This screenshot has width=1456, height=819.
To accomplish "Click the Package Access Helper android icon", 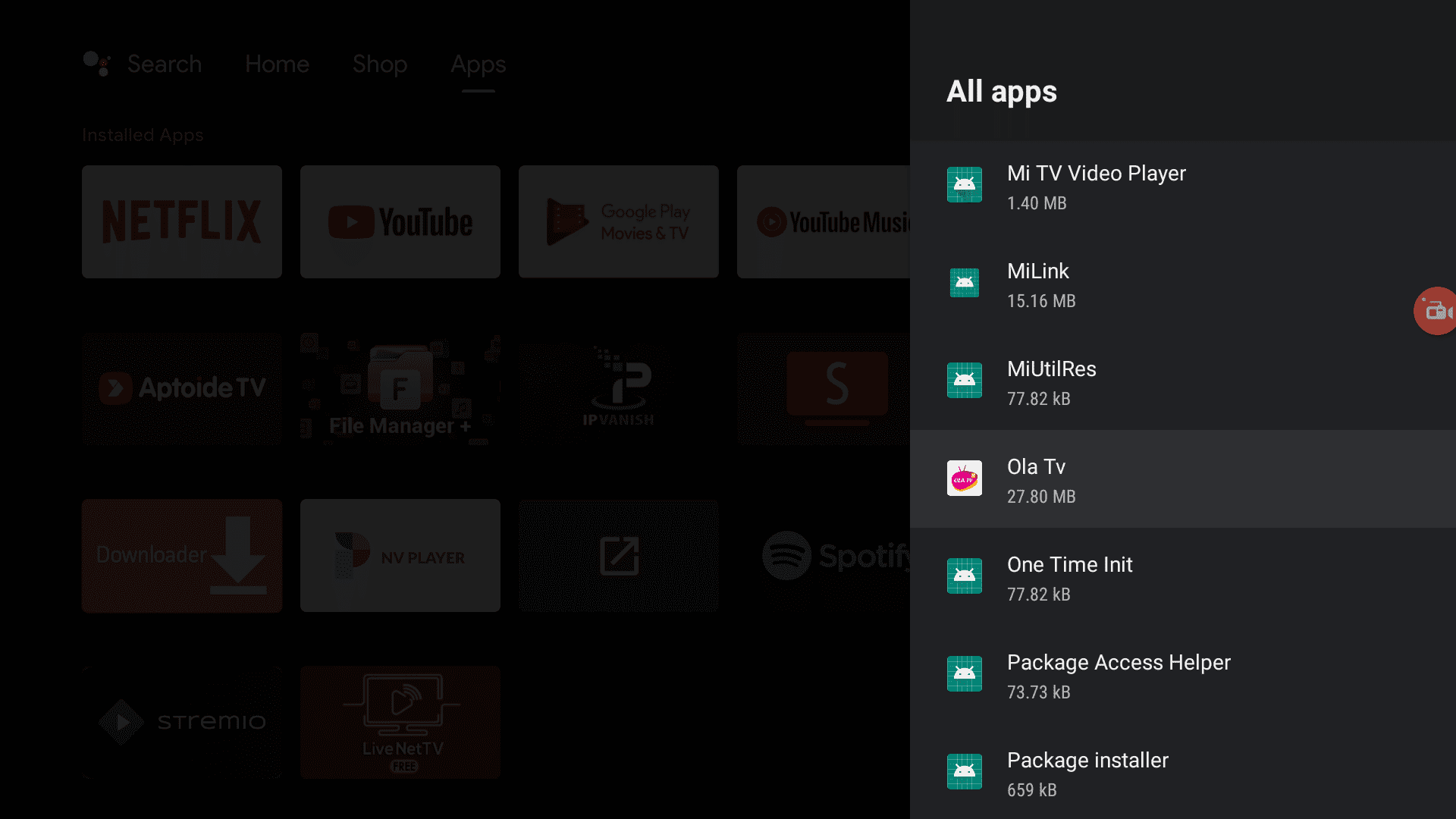I will coord(965,673).
